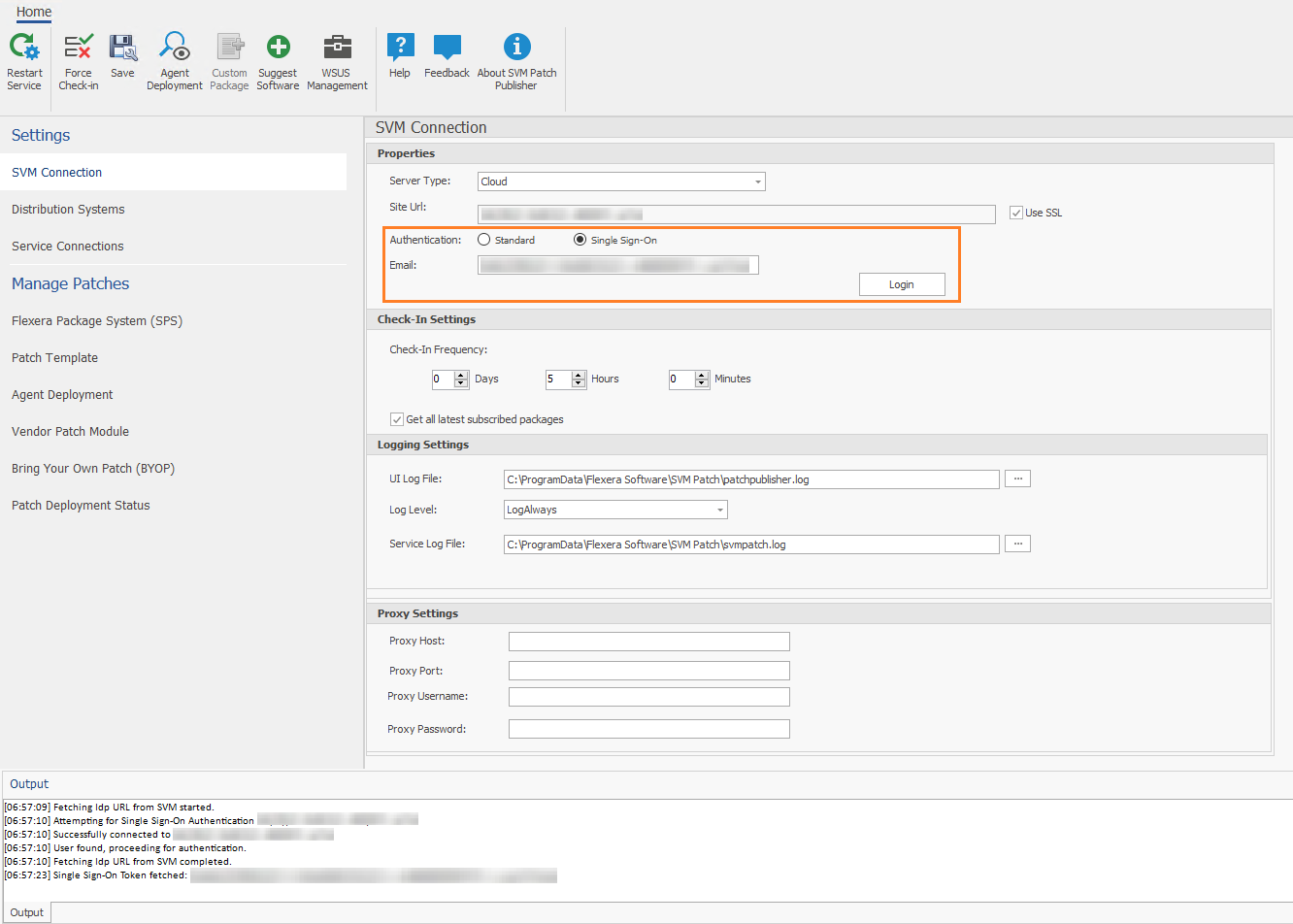Click the 'User found, proceeding for authentication' log line
This screenshot has width=1293, height=924.
(x=125, y=848)
